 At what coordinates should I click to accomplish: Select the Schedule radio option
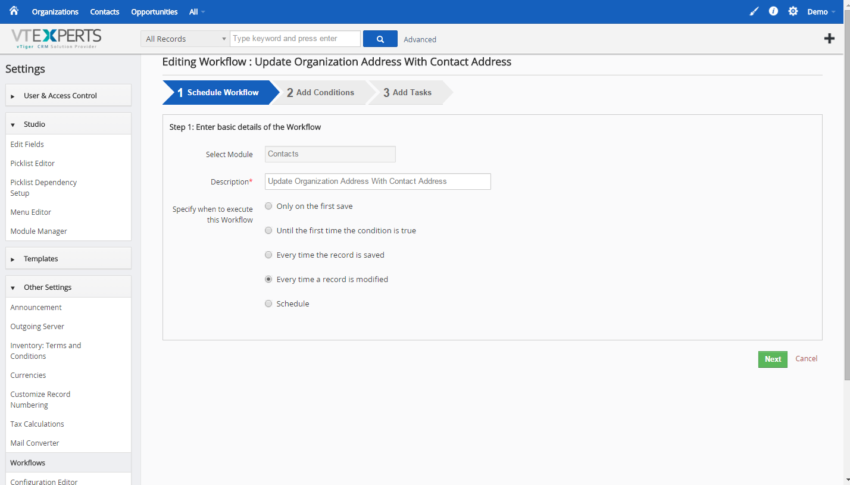tap(268, 303)
